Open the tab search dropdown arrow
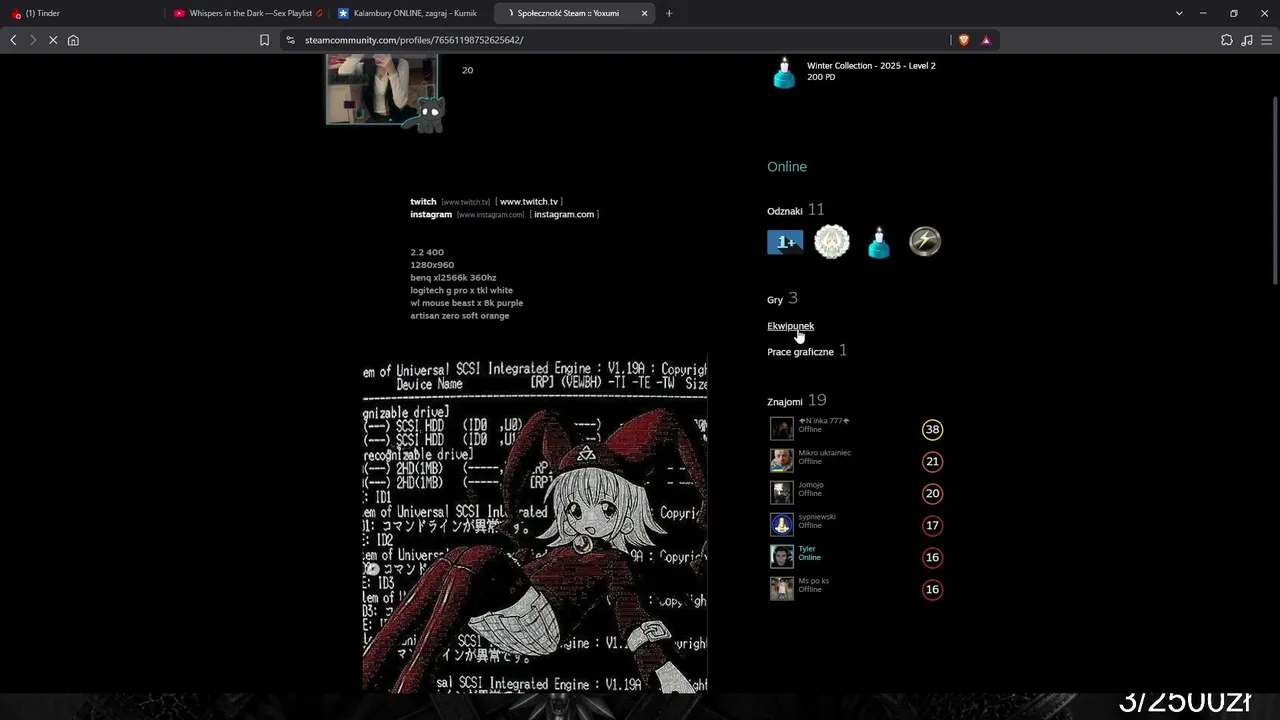1280x720 pixels. coord(1179,13)
